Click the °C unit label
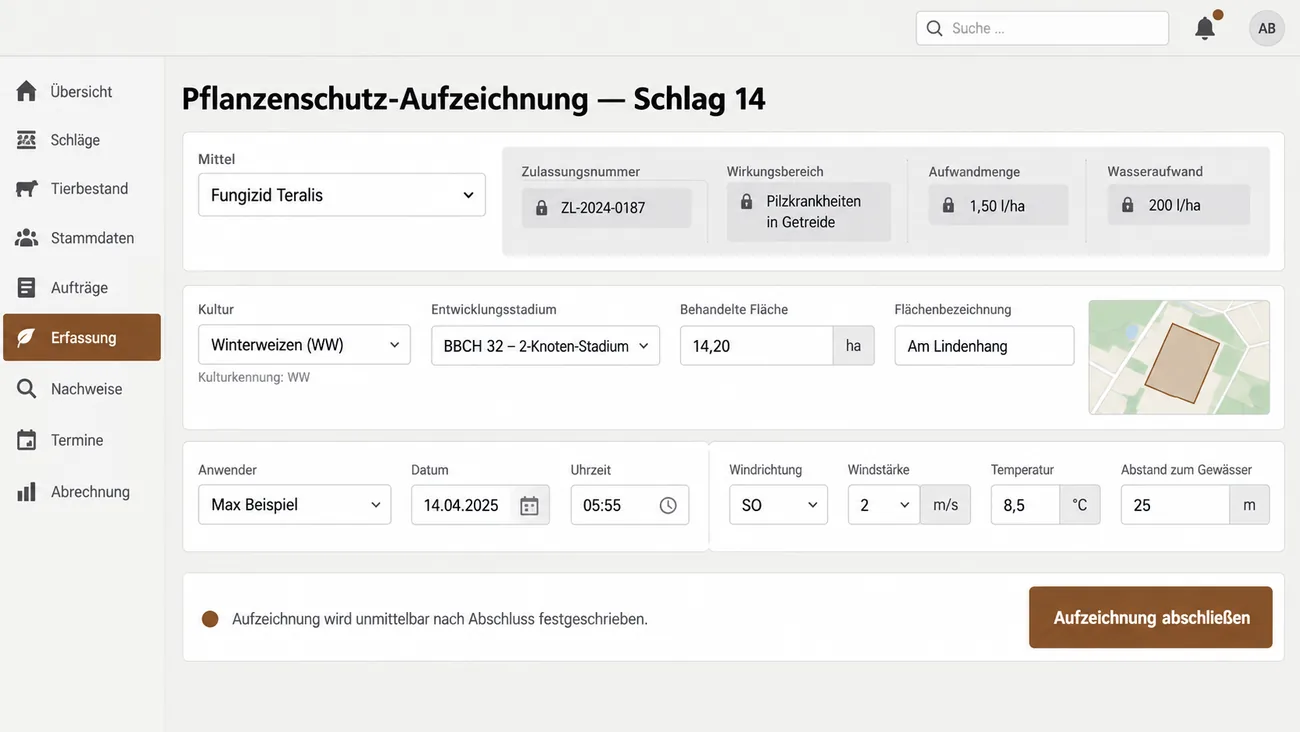 1080,505
